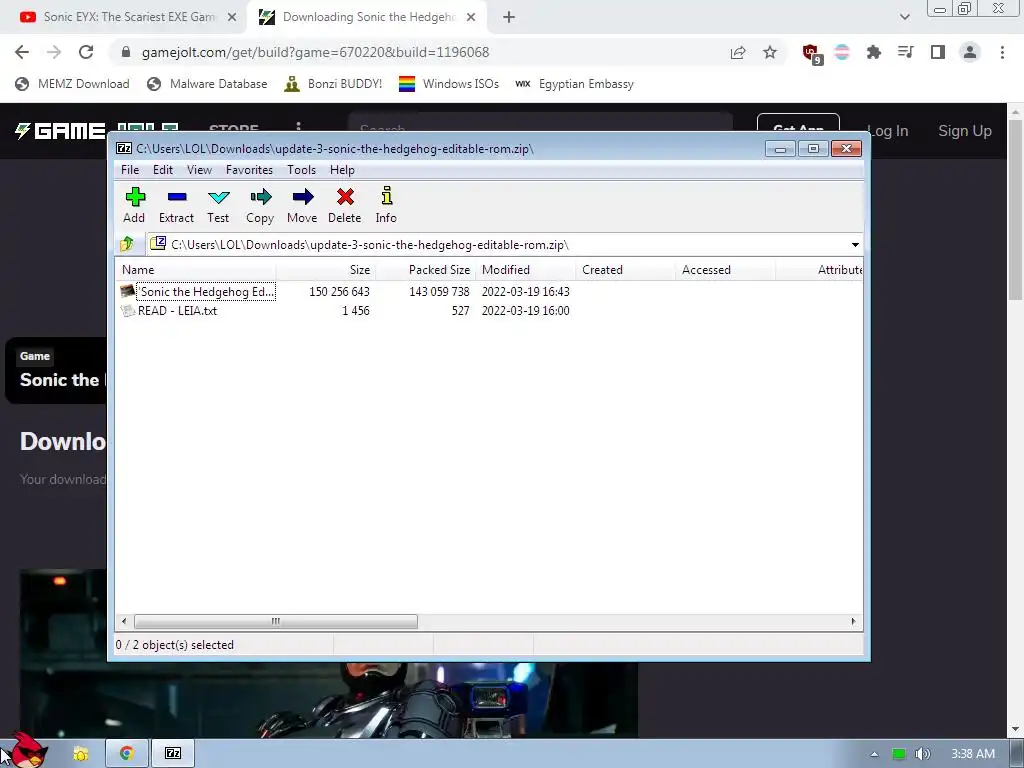This screenshot has height=768, width=1024.
Task: Open the Info tool in 7-Zip
Action: [x=386, y=205]
